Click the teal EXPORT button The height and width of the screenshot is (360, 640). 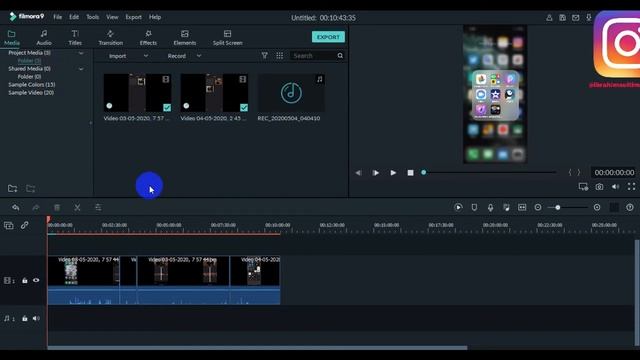[x=328, y=37]
